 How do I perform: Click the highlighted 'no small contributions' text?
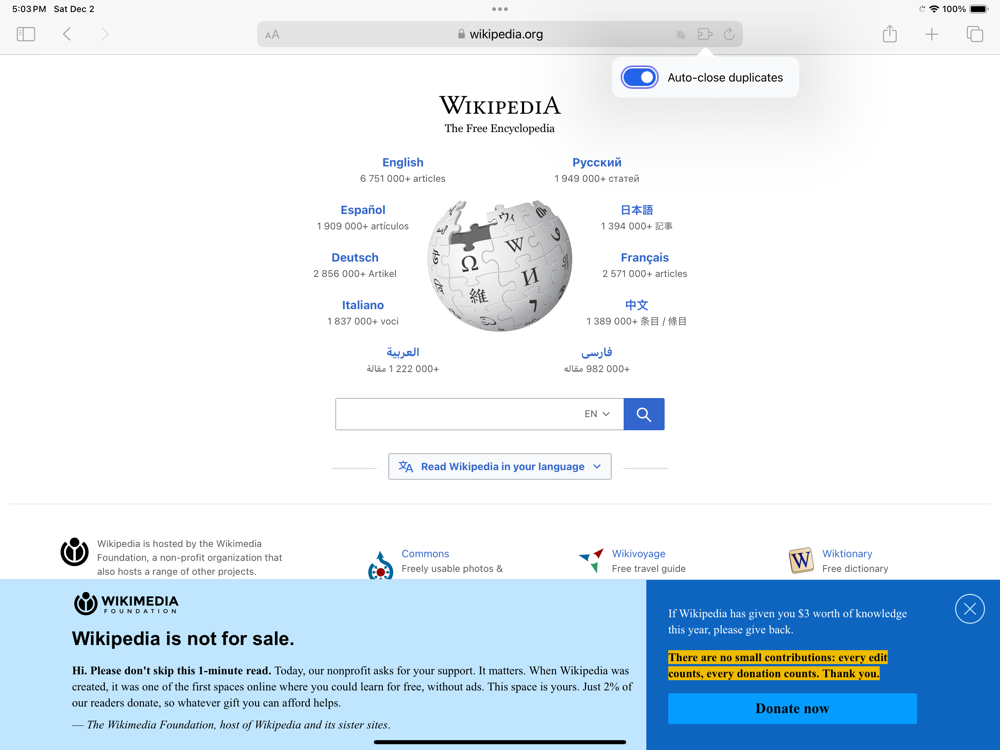coord(777,665)
